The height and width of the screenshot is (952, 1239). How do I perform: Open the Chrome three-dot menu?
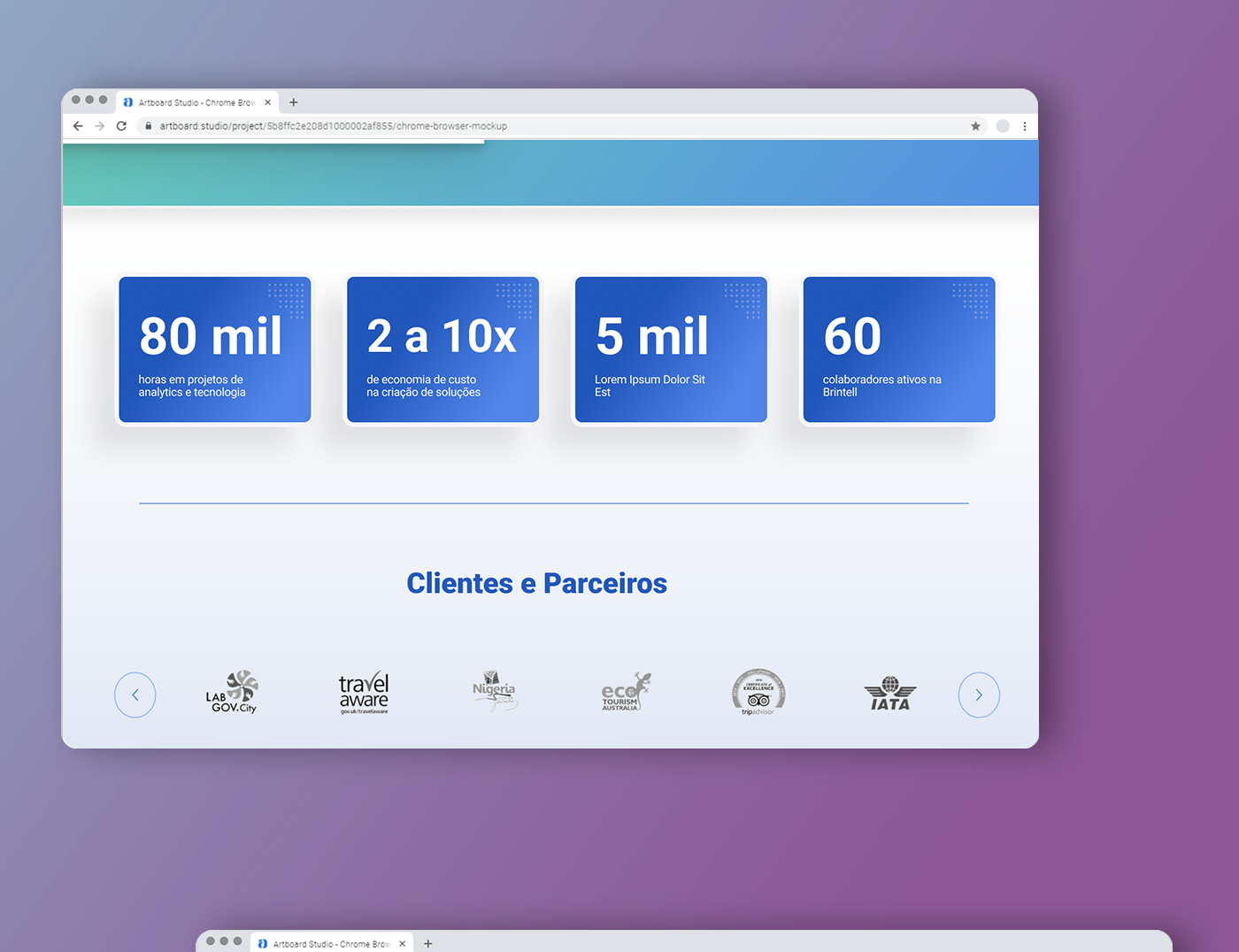[x=1025, y=126]
